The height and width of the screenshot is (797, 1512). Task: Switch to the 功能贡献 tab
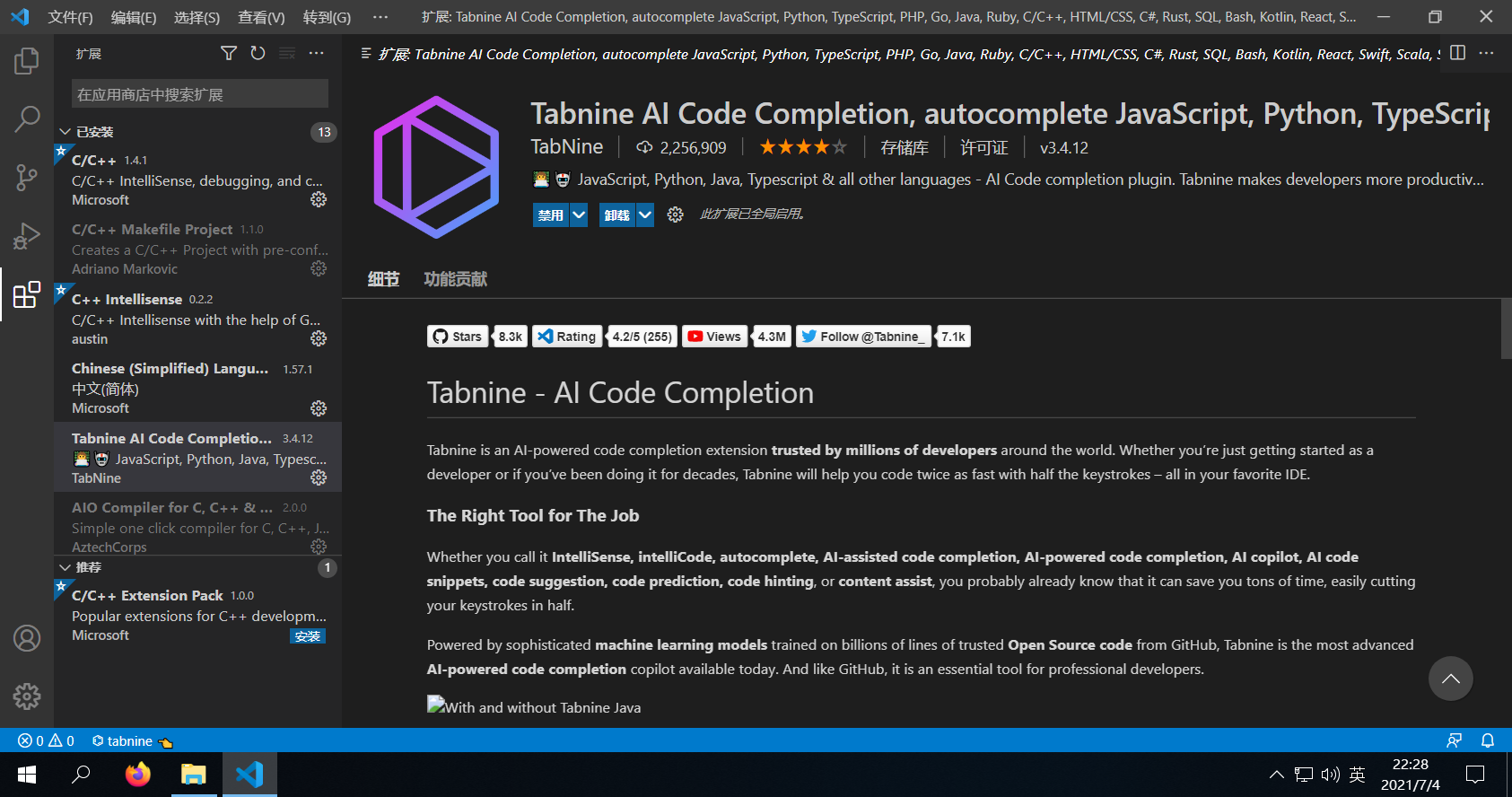click(455, 278)
